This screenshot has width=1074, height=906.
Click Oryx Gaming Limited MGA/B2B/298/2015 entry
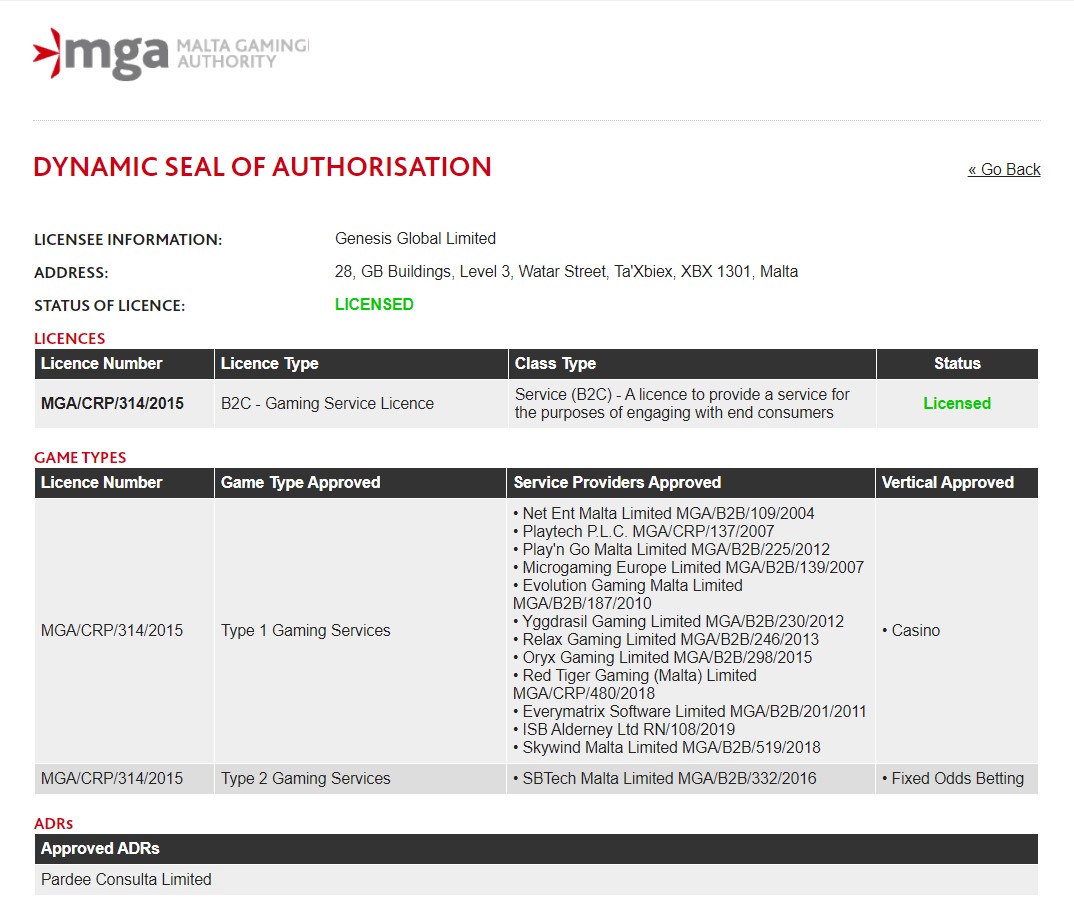click(662, 657)
